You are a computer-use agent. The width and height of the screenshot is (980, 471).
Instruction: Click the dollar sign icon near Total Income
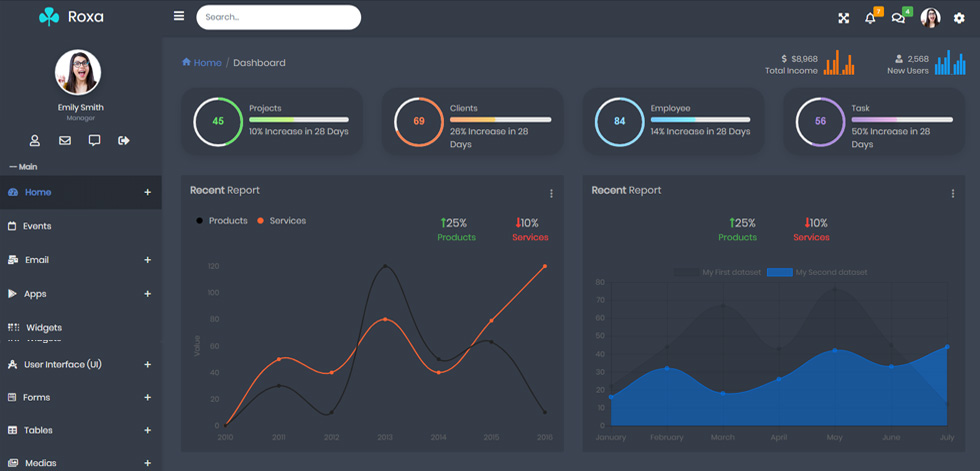point(784,59)
